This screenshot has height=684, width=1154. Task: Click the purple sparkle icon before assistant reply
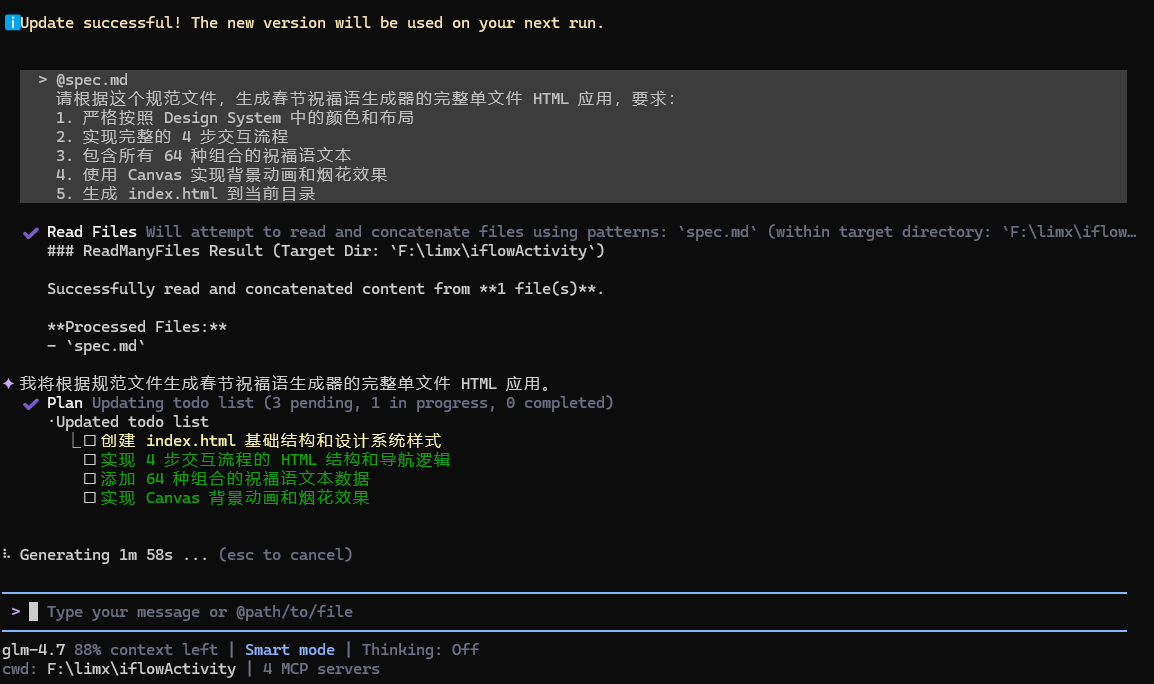tap(8, 383)
